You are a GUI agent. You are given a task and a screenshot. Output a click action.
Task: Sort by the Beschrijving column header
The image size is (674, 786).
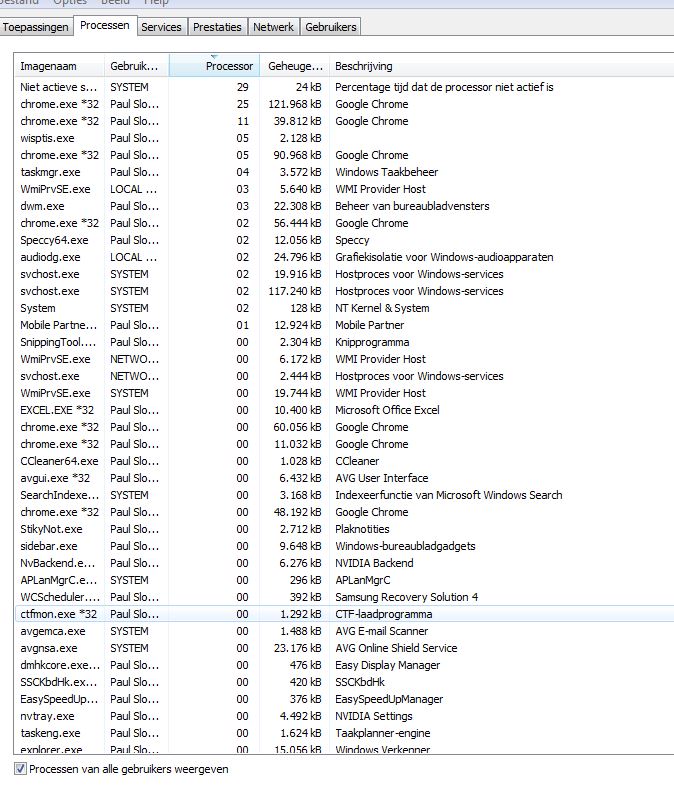point(501,66)
